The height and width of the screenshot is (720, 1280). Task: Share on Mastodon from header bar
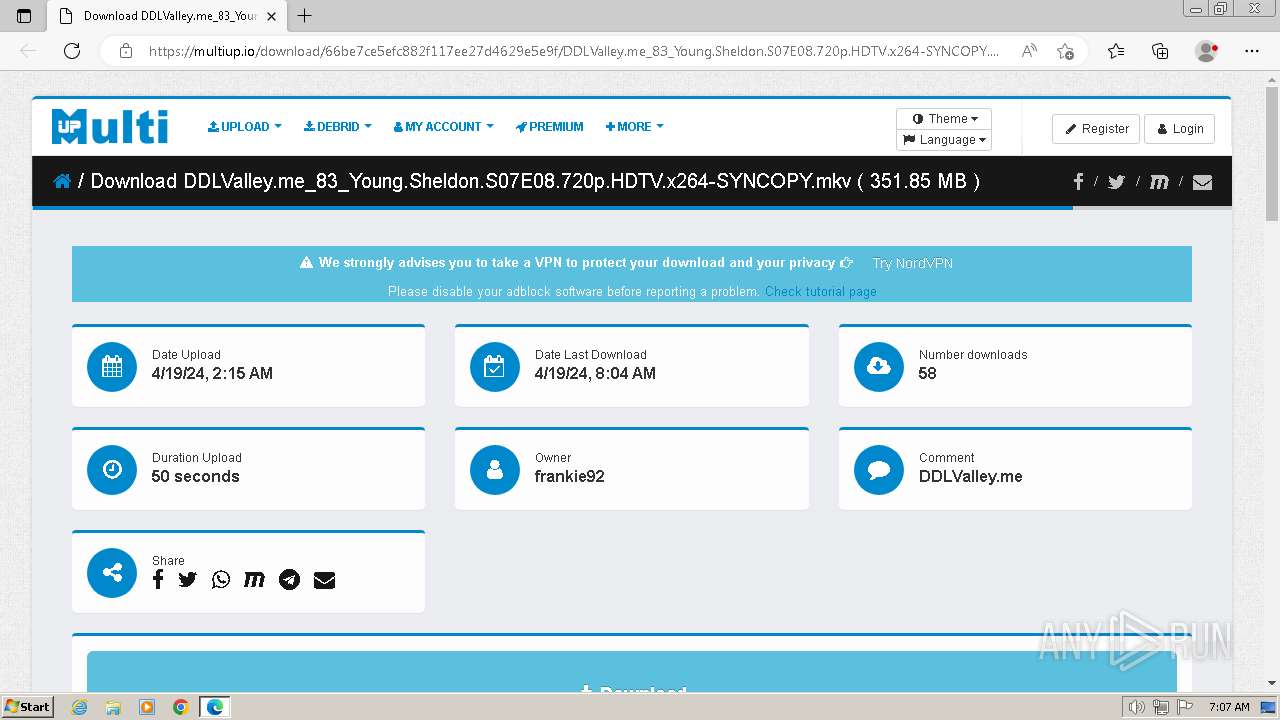click(x=1159, y=181)
